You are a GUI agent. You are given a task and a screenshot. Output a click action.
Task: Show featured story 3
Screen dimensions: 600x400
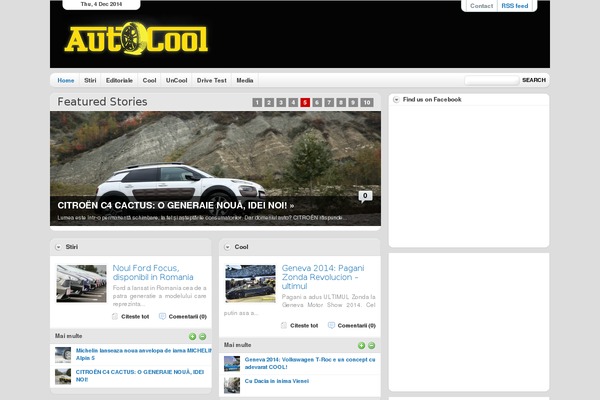(281, 102)
